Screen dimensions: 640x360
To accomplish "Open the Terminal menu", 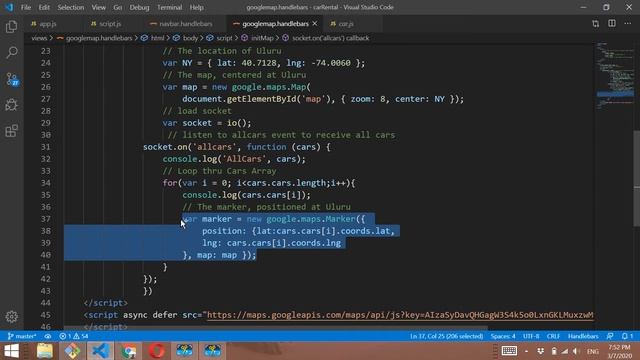I will point(169,7).
